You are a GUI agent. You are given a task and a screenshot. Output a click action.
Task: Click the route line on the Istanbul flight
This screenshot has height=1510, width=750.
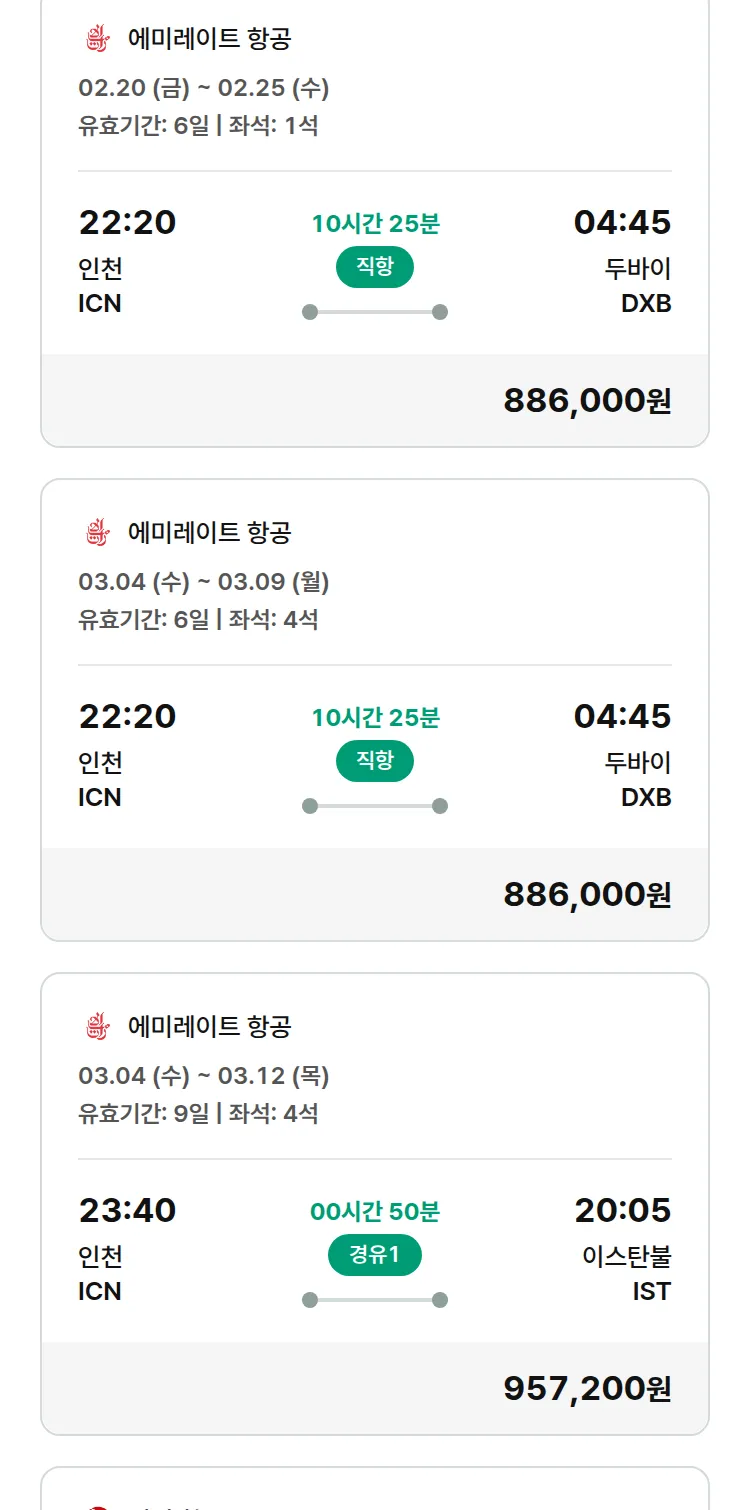coord(375,1300)
